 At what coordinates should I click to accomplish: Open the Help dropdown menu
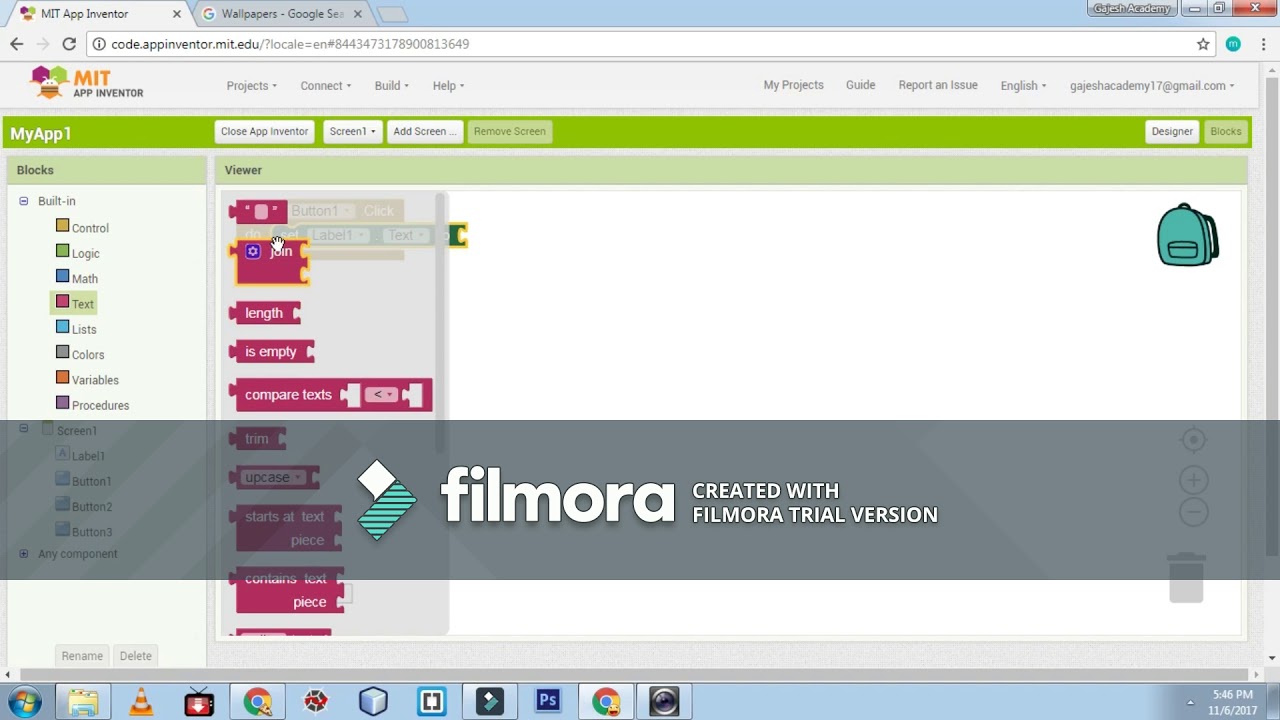click(449, 86)
